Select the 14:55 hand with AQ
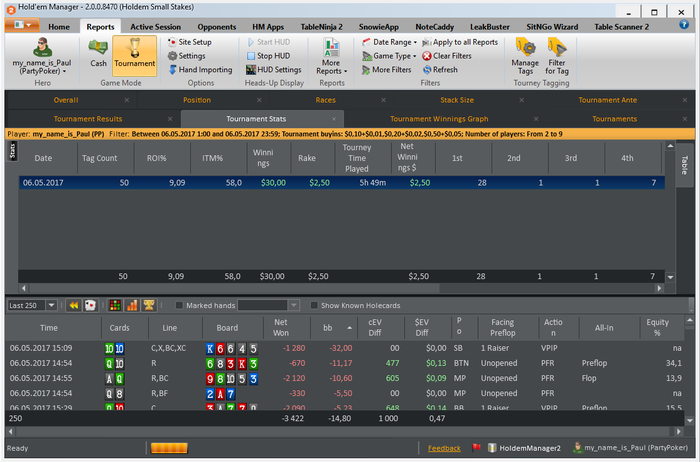This screenshot has width=700, height=462. click(x=345, y=378)
